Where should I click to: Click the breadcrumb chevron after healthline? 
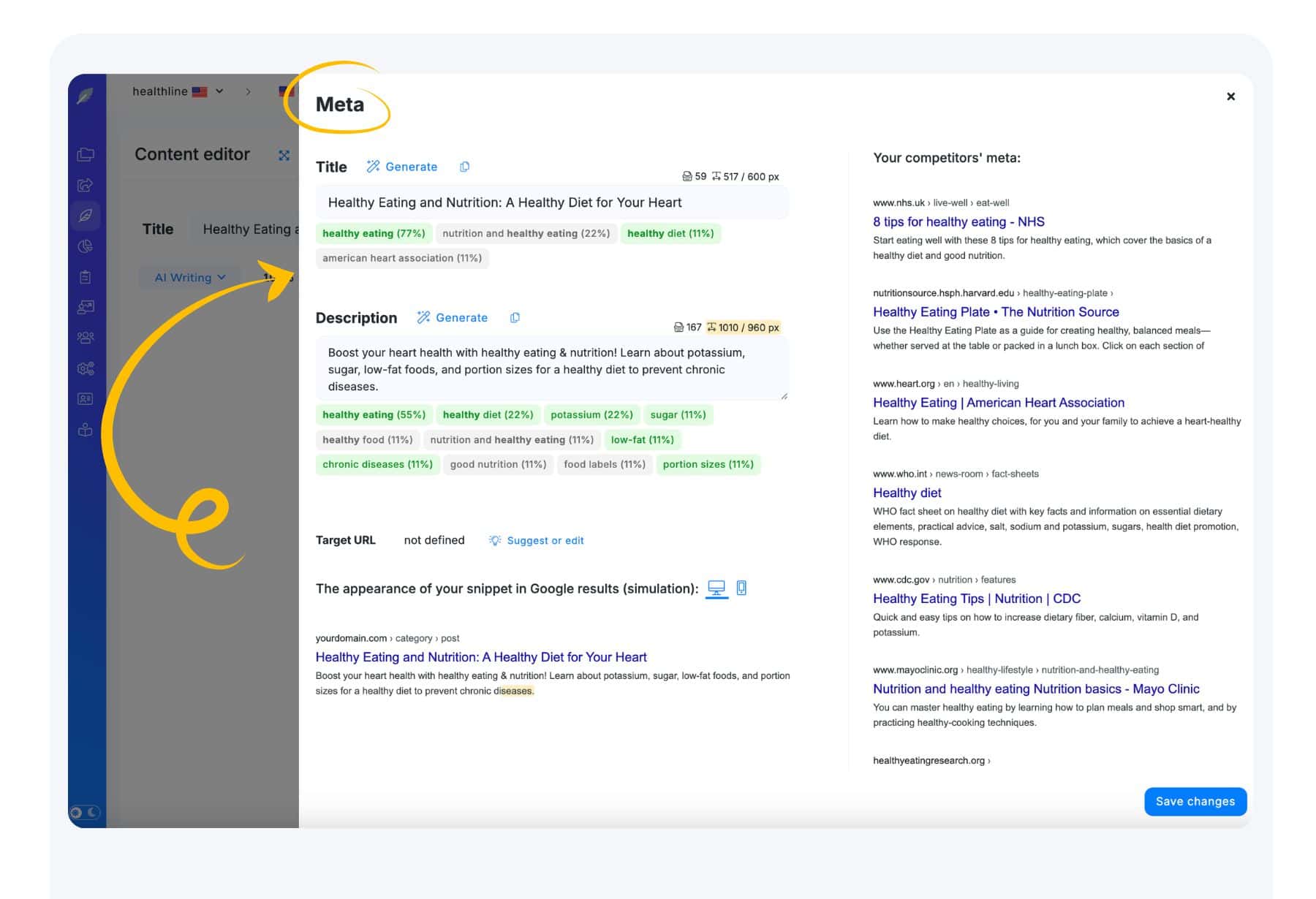tap(249, 91)
